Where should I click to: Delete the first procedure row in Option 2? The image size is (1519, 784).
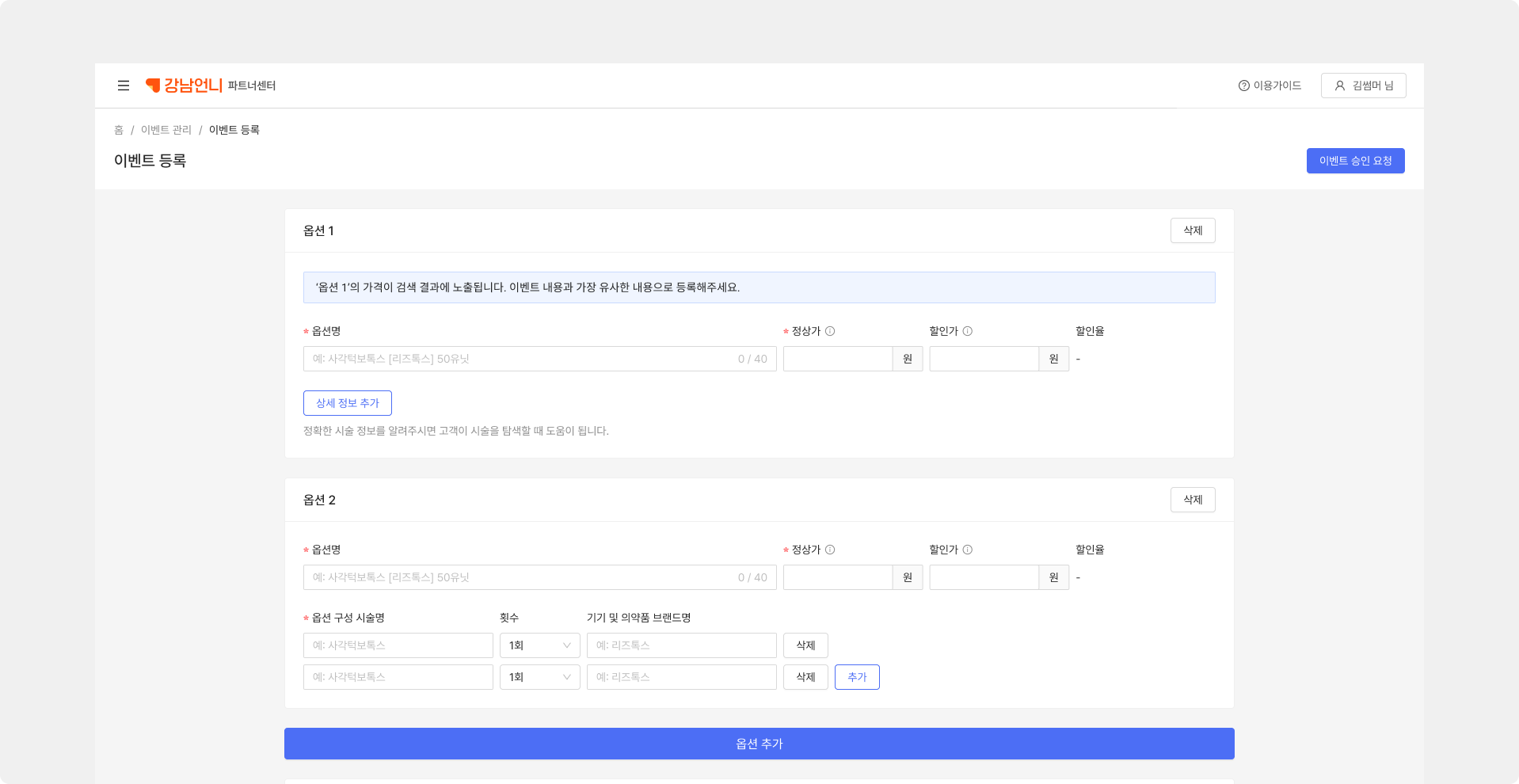tap(805, 645)
